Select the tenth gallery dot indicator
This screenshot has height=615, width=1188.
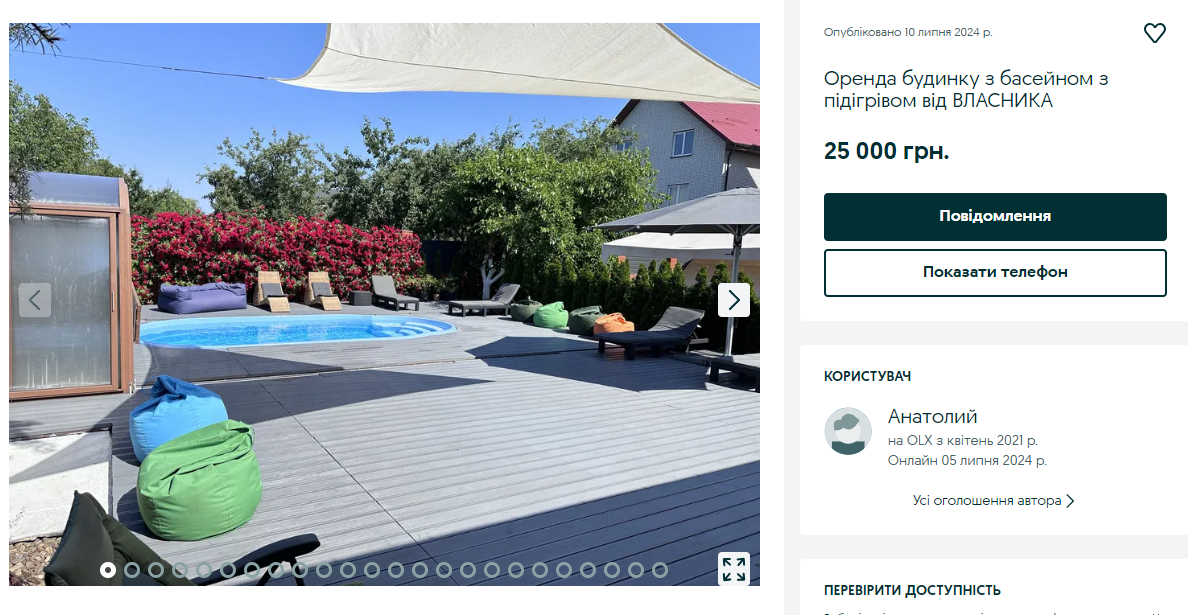324,570
